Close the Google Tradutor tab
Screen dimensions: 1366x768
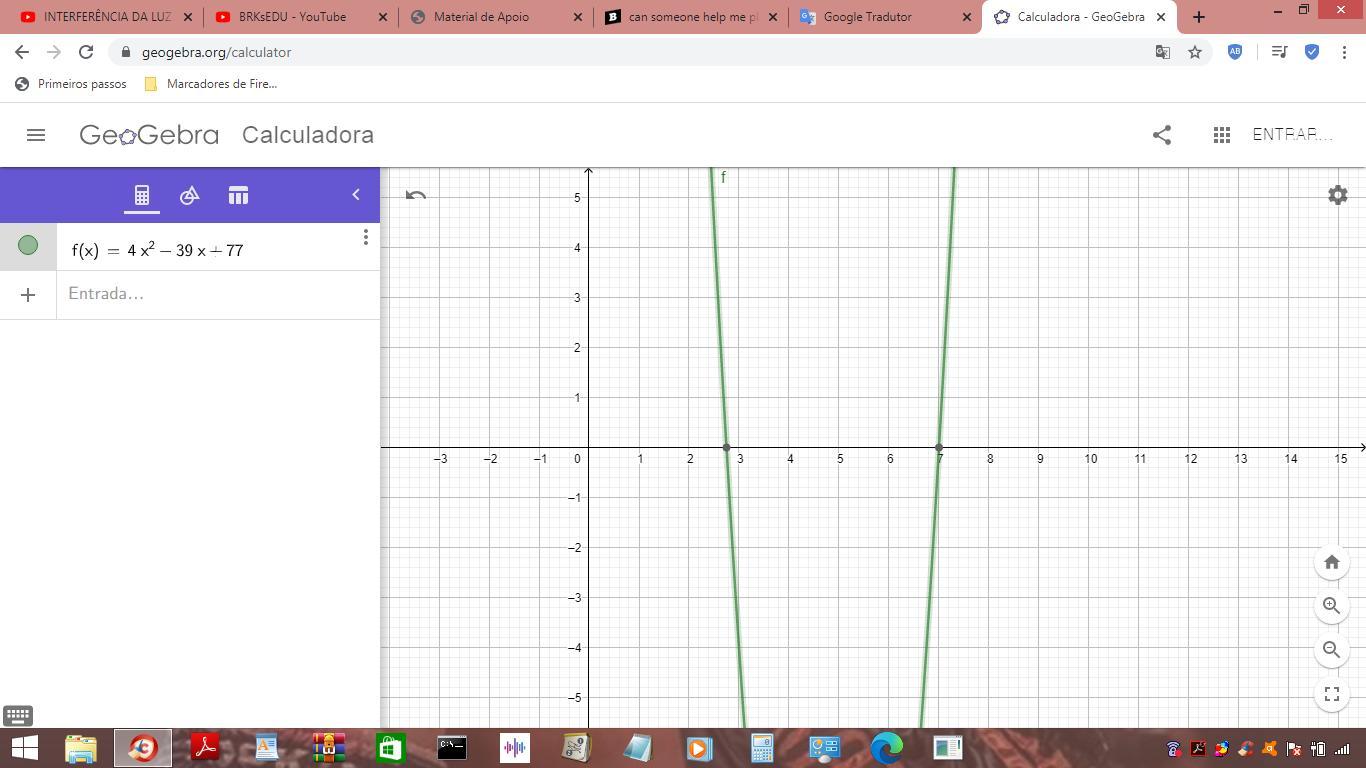966,17
